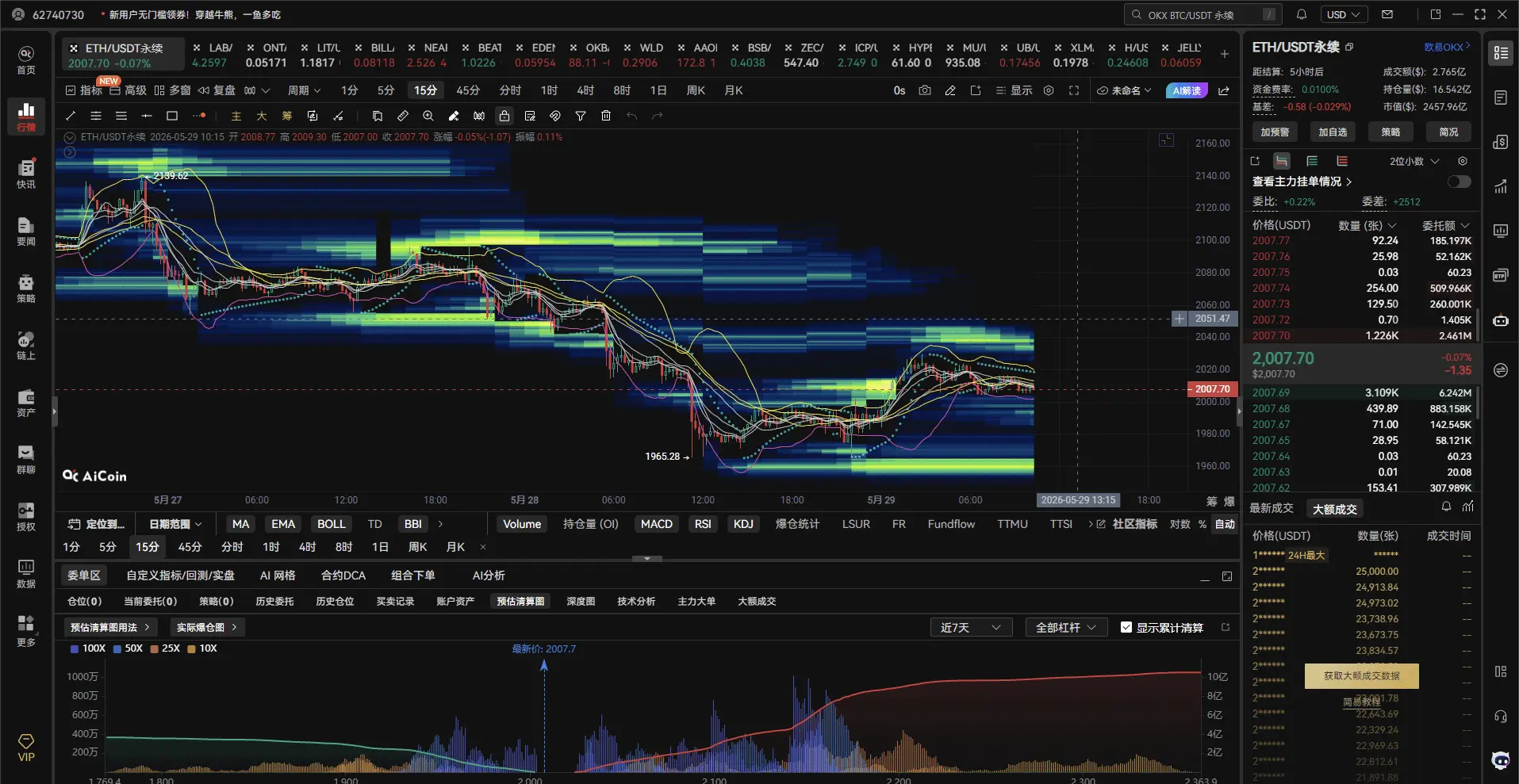Screen dimensions: 1519x784
Task: Open the 日期范围 date range dropdown
Action: pos(175,524)
